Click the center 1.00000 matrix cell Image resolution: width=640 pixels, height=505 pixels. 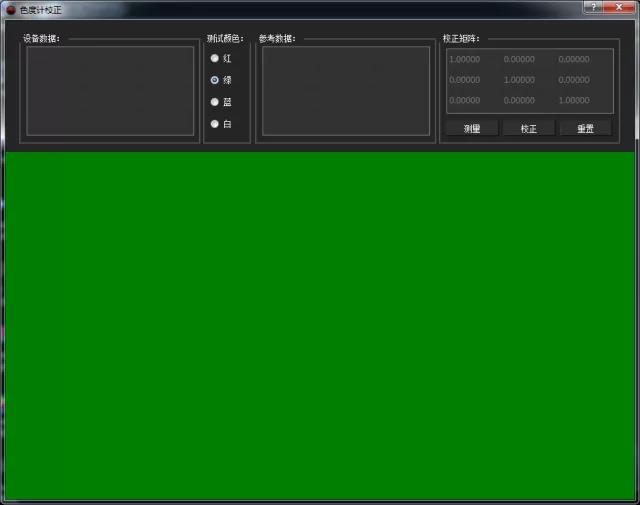point(519,80)
